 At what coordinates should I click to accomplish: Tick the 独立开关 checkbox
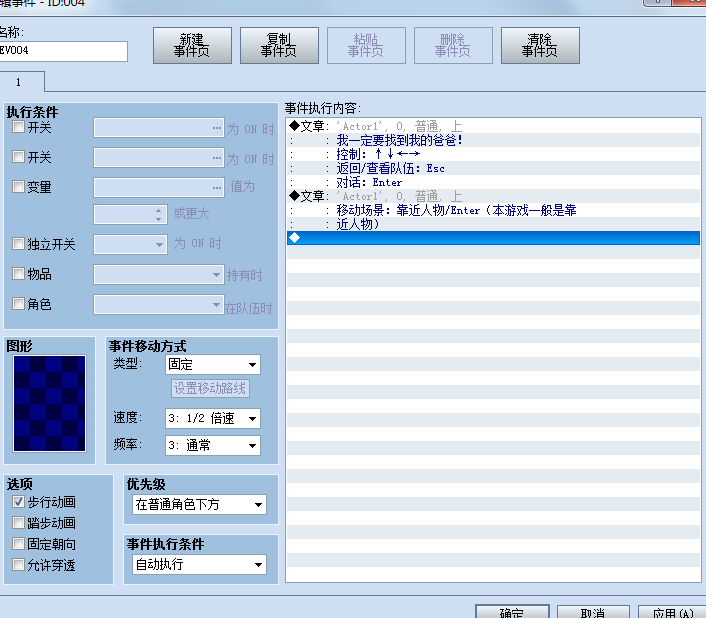click(18, 244)
